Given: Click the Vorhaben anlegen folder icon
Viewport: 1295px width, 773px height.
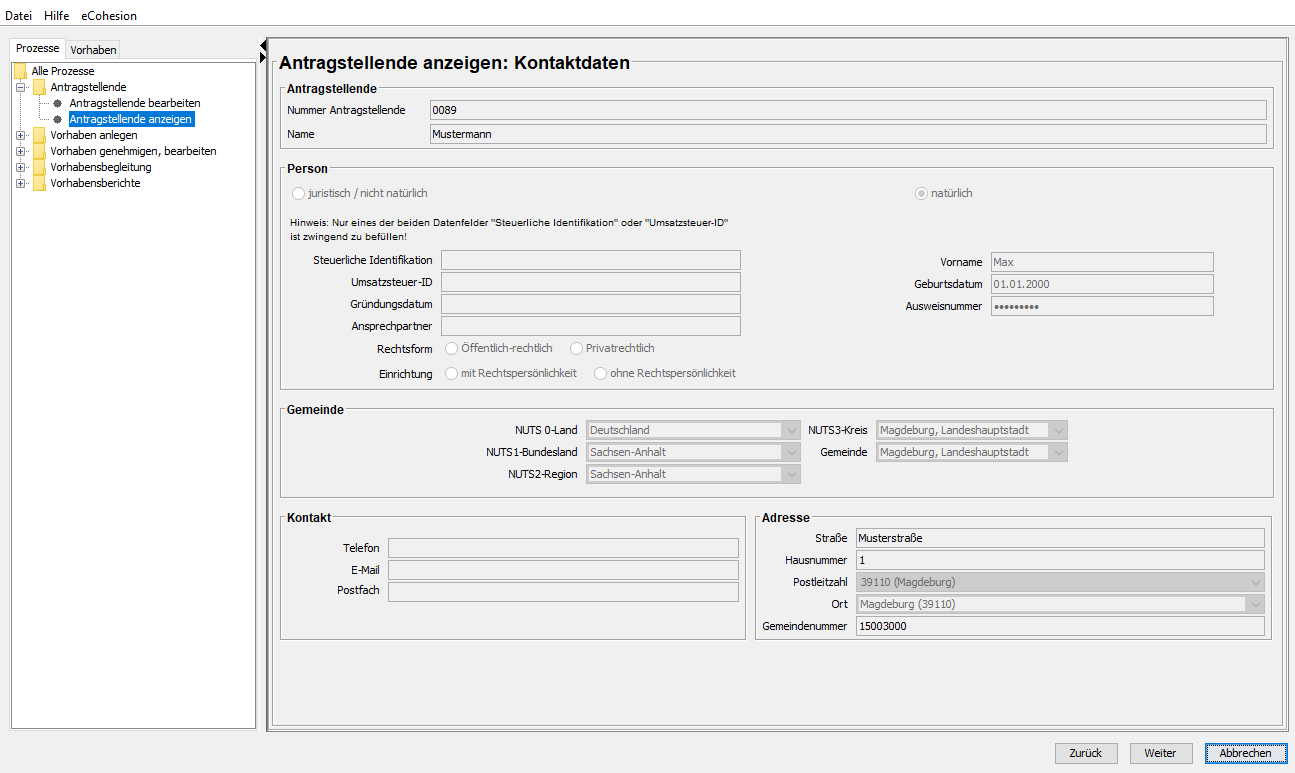Looking at the screenshot, I should coord(39,135).
